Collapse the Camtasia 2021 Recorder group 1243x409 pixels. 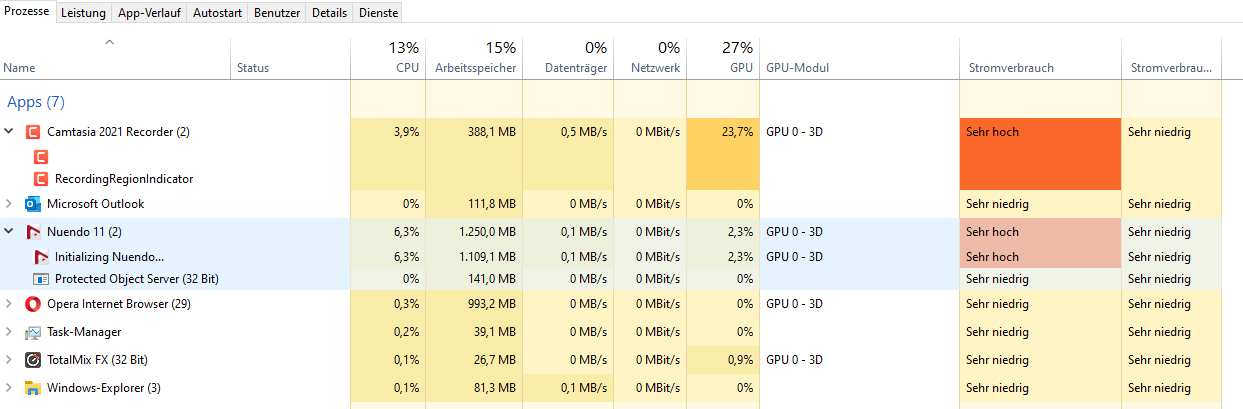pos(10,132)
